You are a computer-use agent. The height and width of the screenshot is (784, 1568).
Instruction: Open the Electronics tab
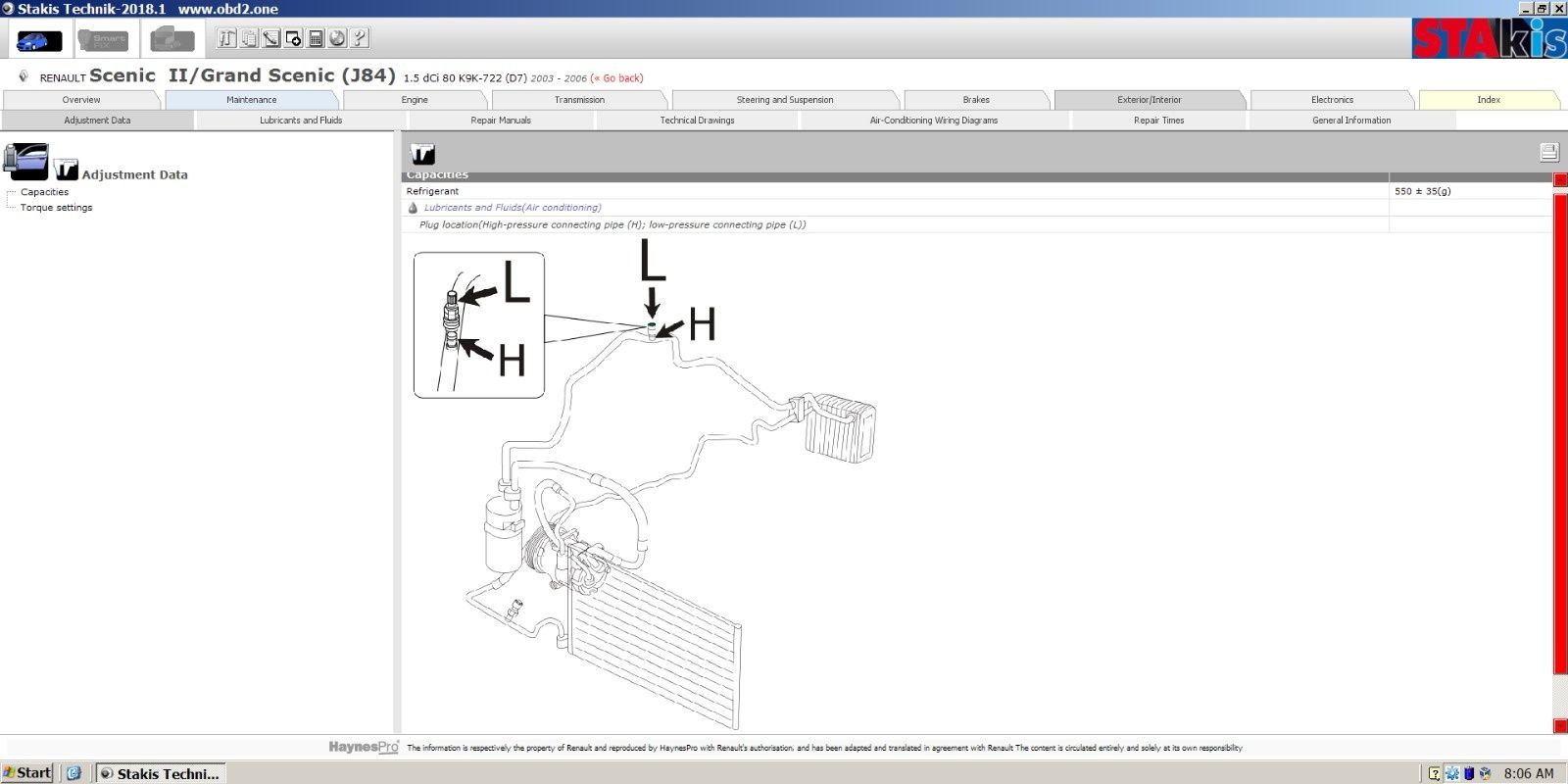click(x=1332, y=100)
